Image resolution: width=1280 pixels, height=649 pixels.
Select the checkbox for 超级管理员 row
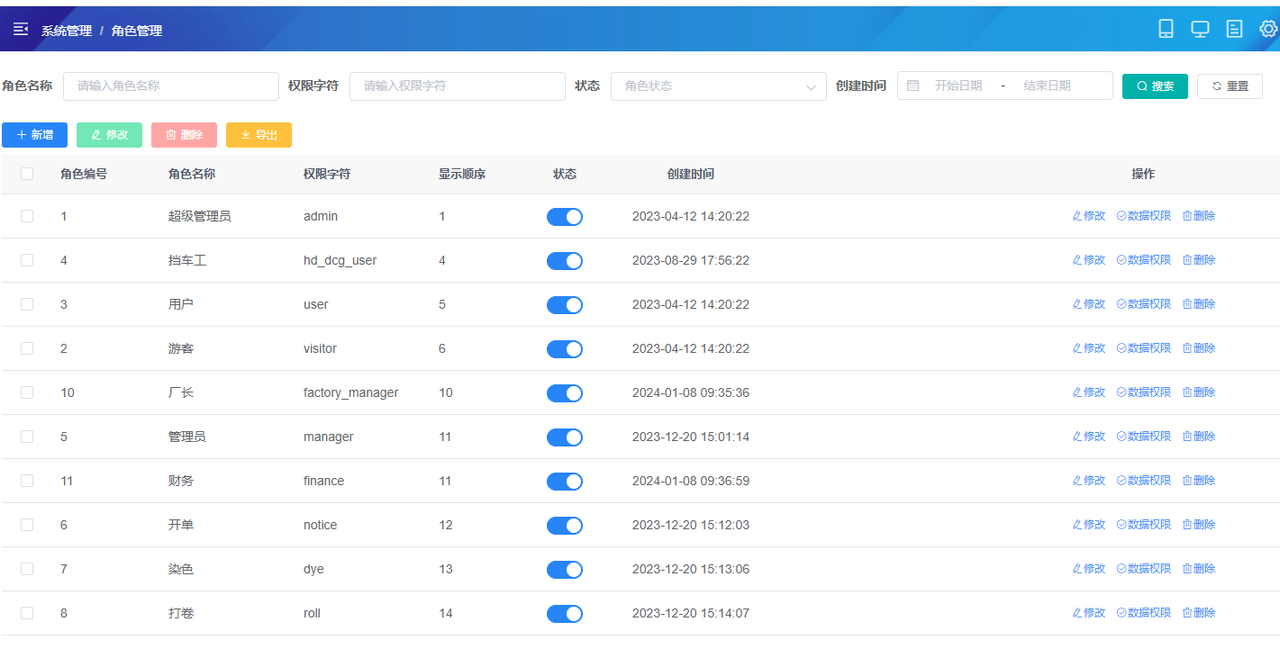[27, 216]
